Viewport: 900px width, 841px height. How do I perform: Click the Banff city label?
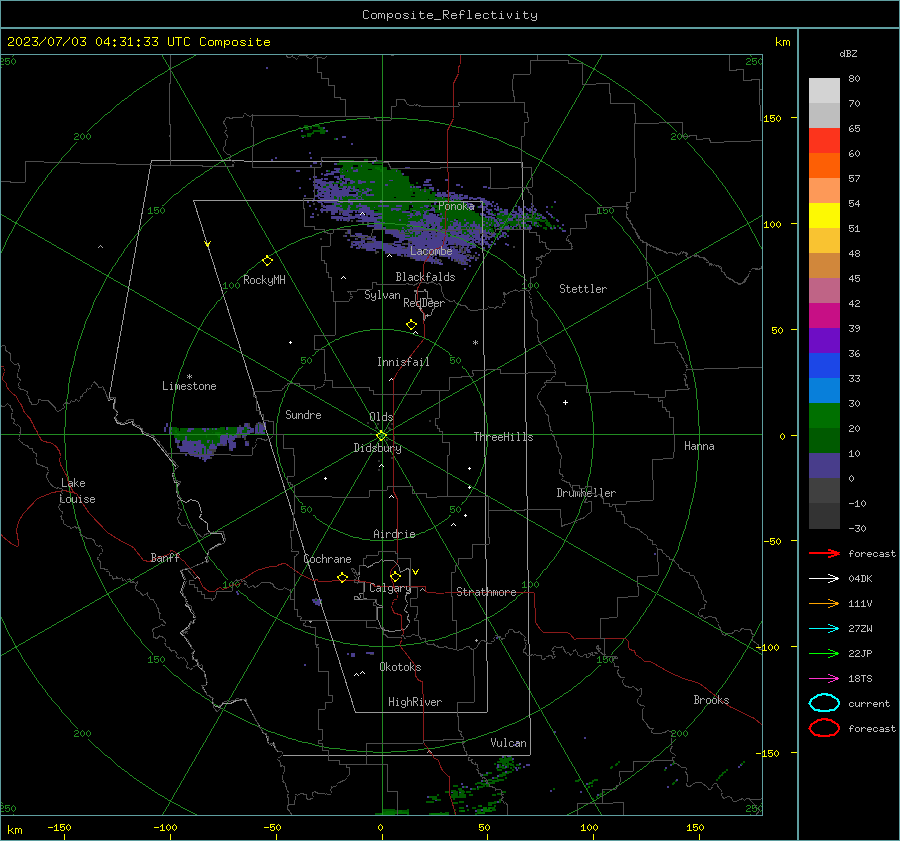pos(165,557)
